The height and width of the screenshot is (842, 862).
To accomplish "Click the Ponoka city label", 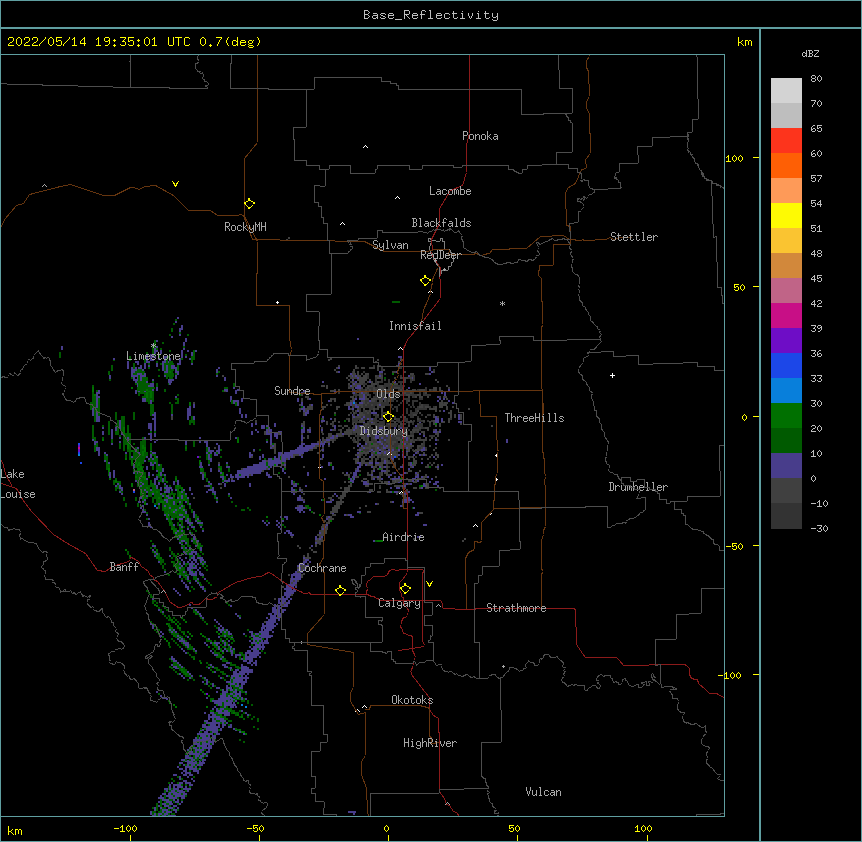I will point(480,136).
